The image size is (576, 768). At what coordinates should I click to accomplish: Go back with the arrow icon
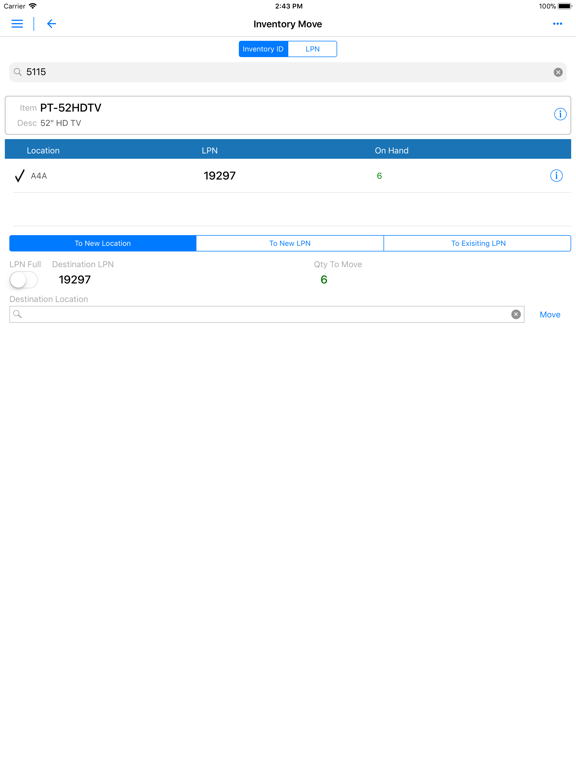[51, 24]
